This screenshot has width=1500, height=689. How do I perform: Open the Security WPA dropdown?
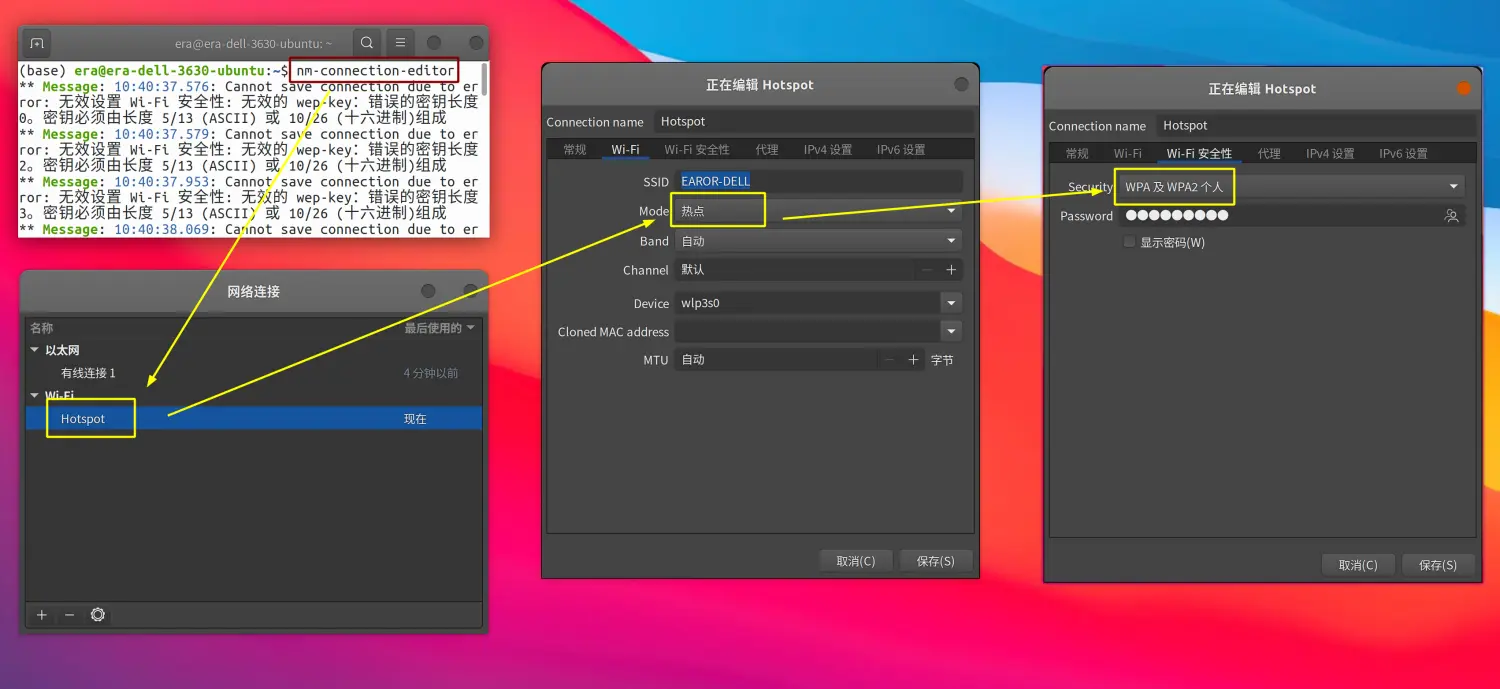point(1288,187)
